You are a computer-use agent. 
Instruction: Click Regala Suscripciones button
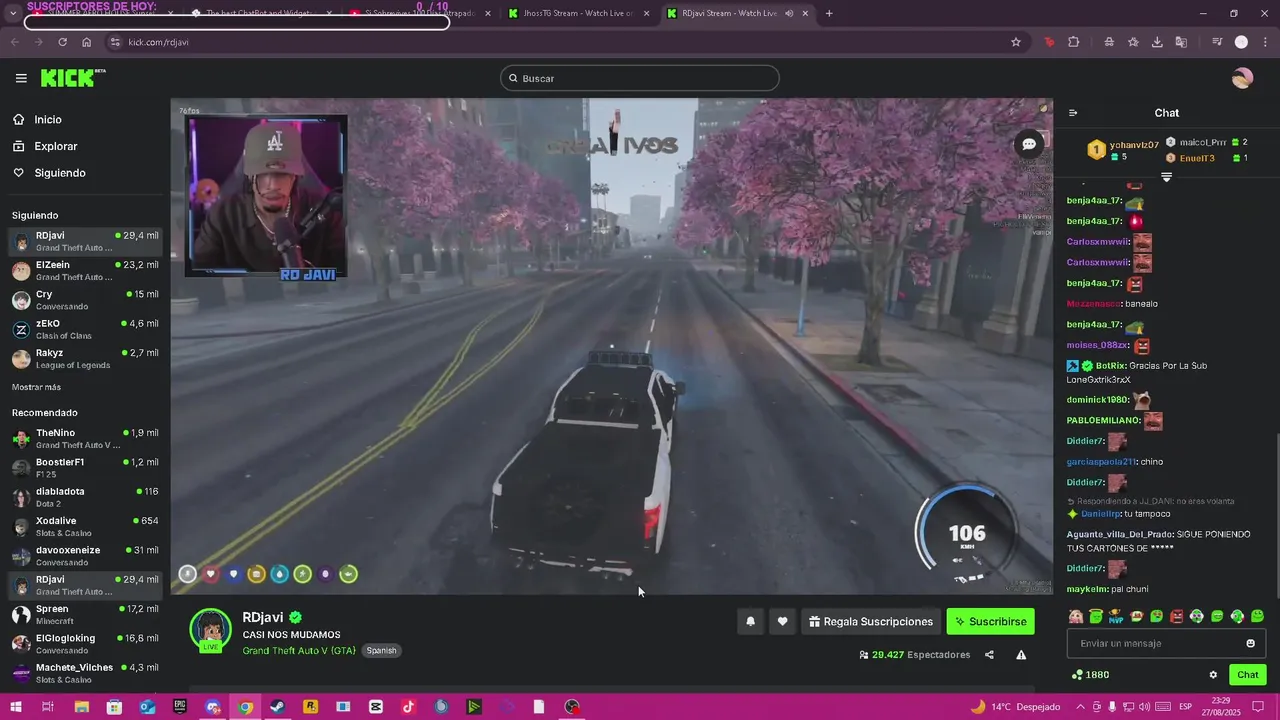[871, 622]
